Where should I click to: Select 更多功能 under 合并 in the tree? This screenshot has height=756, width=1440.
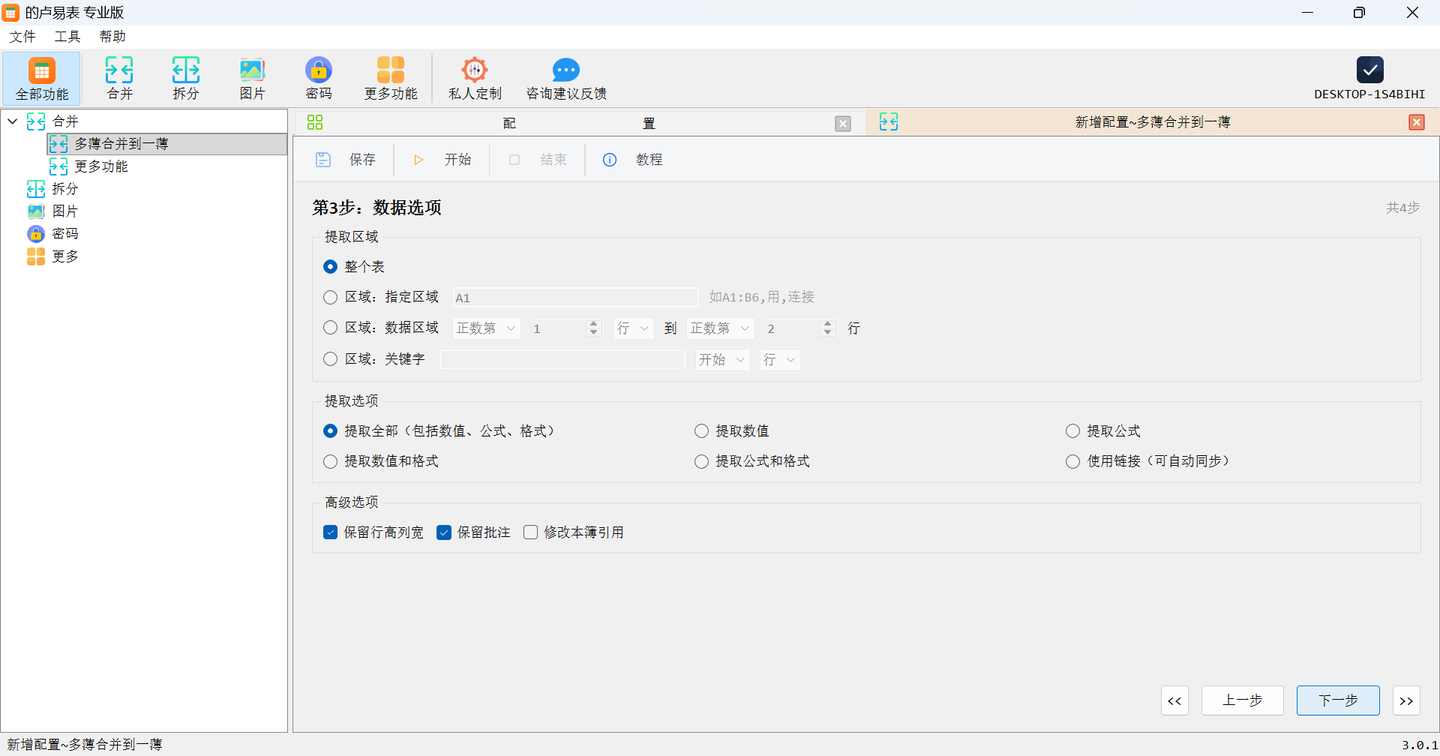coord(101,167)
